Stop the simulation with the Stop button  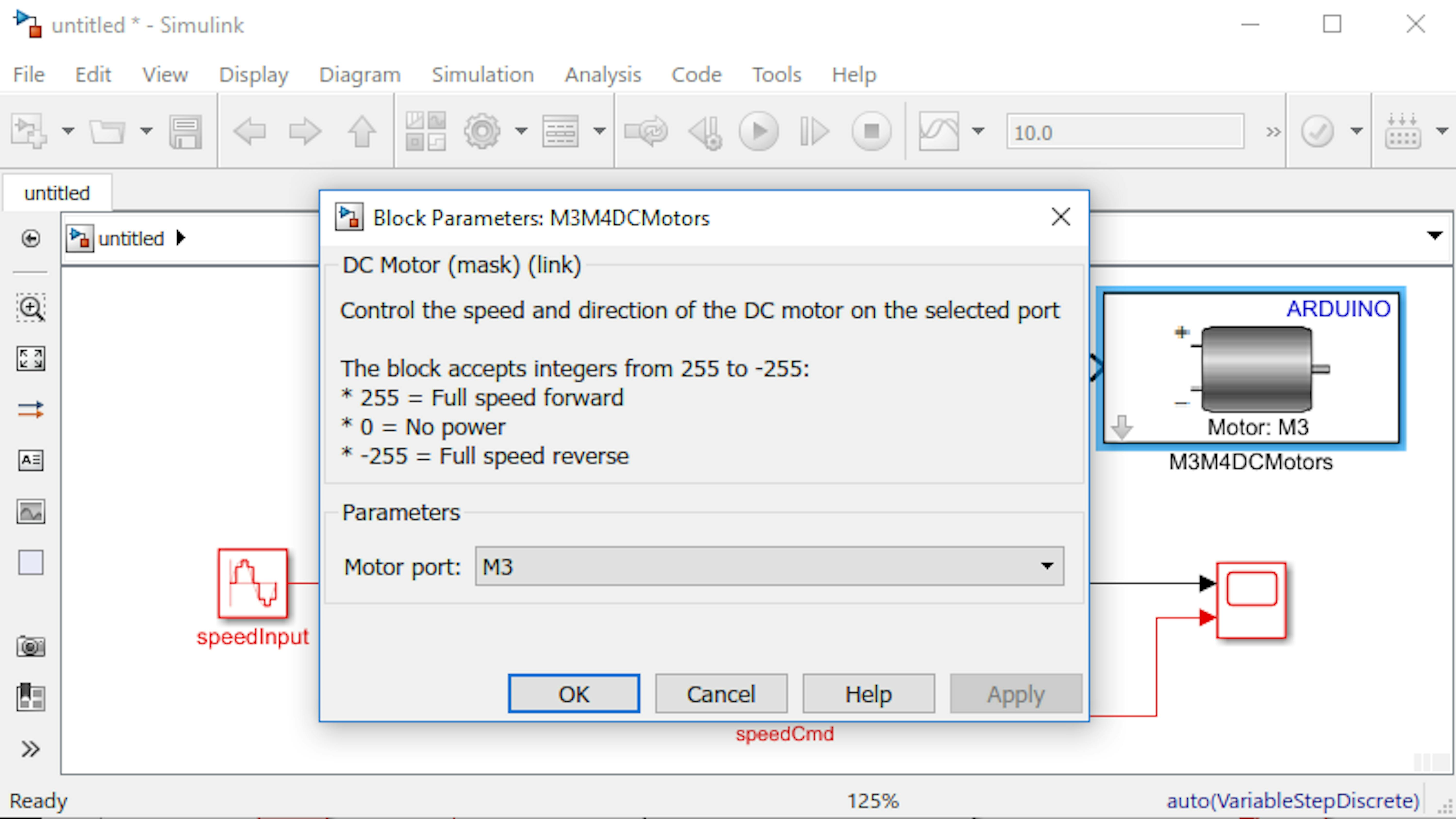[872, 131]
